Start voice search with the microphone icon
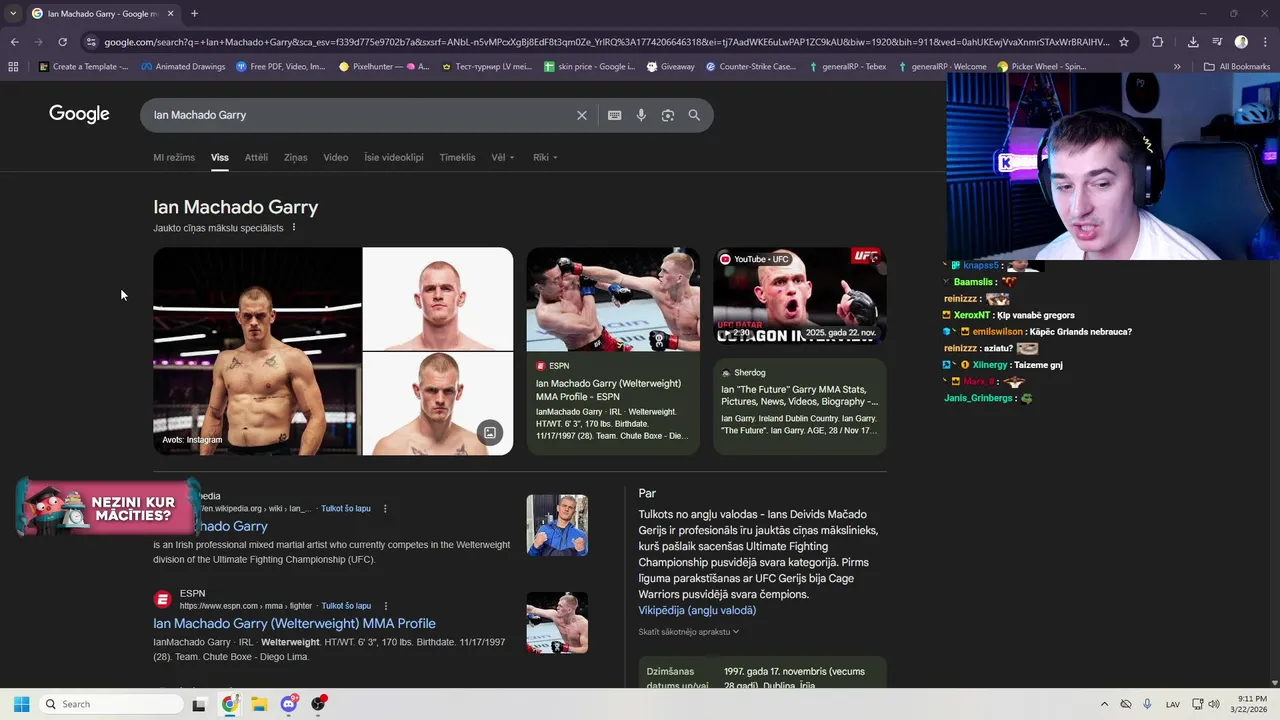This screenshot has height=720, width=1280. coord(641,115)
